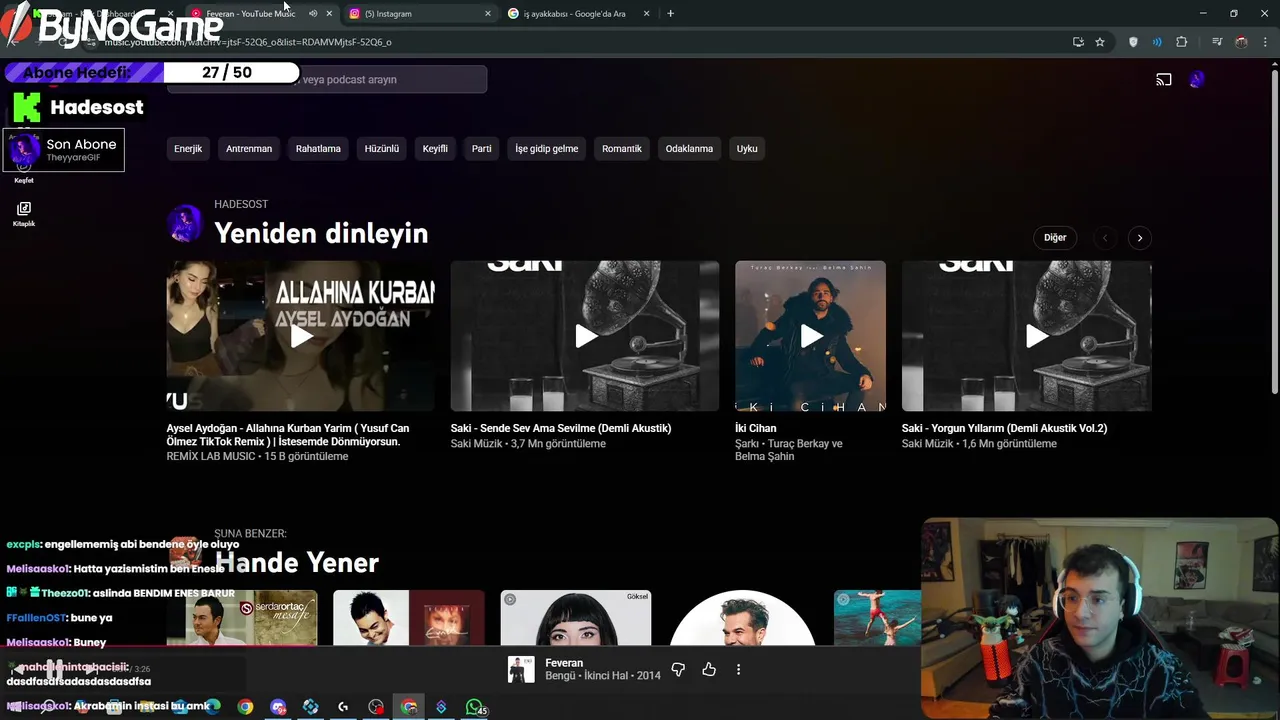
Task: Select the Parti mood chip
Action: pos(482,149)
